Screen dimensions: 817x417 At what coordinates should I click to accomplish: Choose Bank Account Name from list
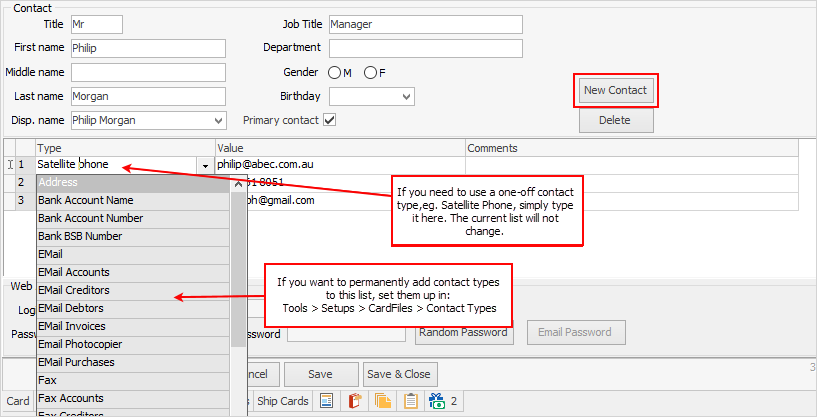(x=133, y=201)
